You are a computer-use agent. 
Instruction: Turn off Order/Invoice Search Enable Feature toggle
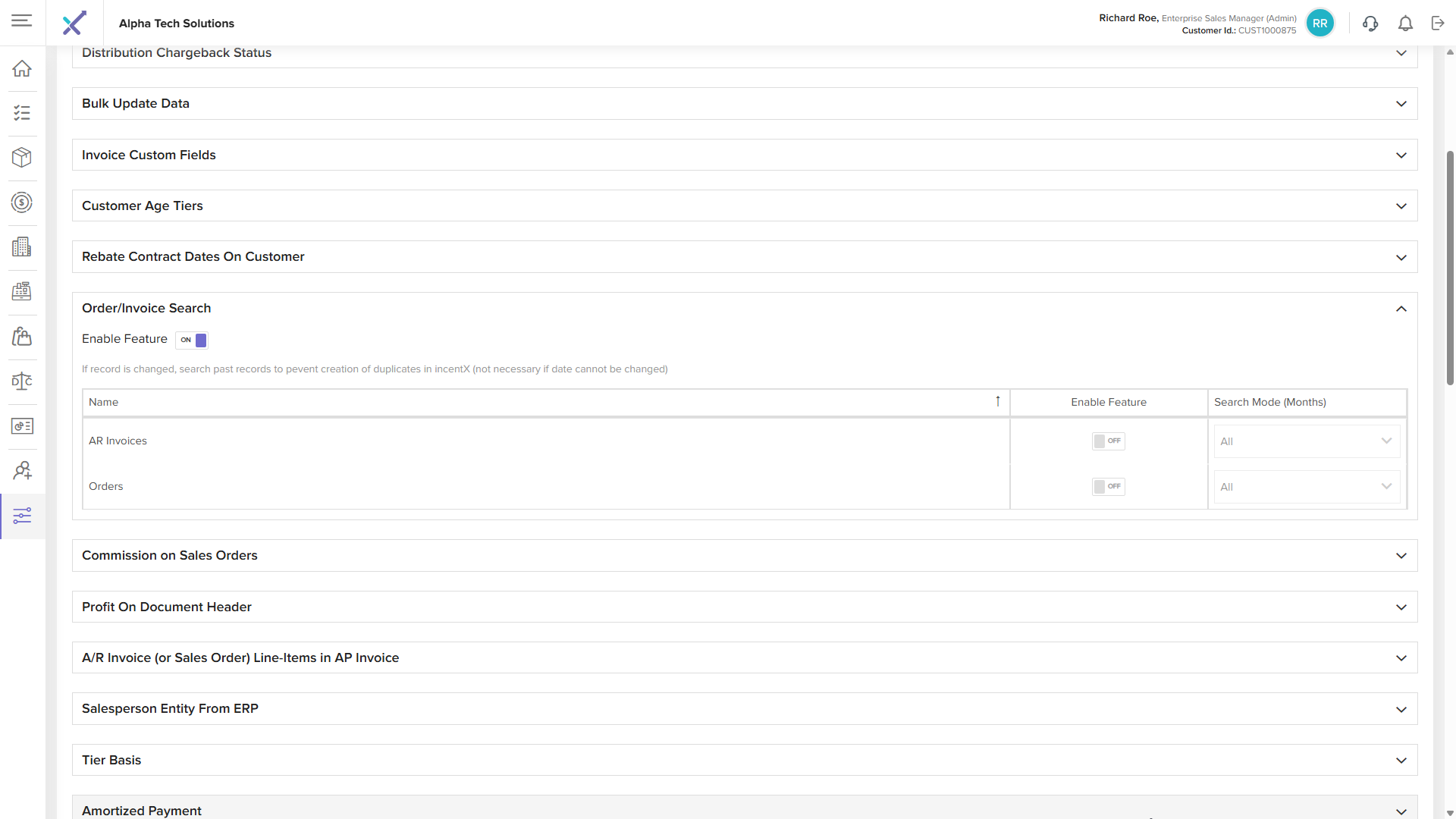point(192,340)
